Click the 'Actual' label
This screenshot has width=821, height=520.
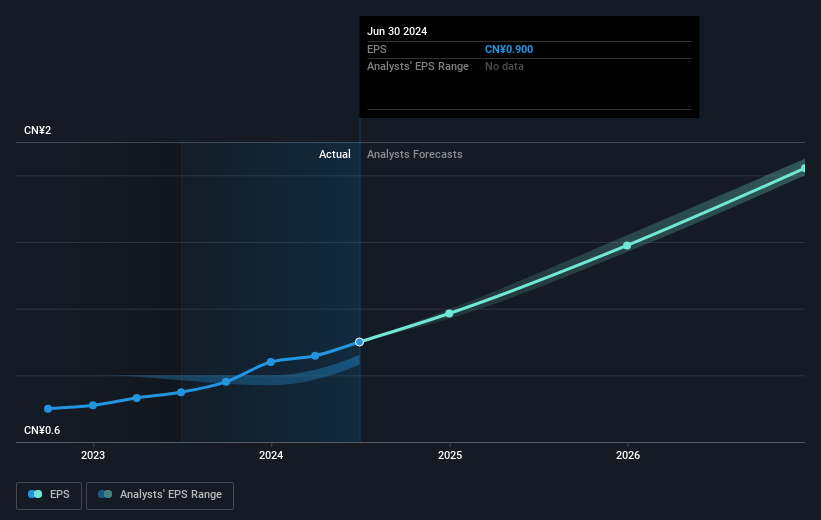335,154
